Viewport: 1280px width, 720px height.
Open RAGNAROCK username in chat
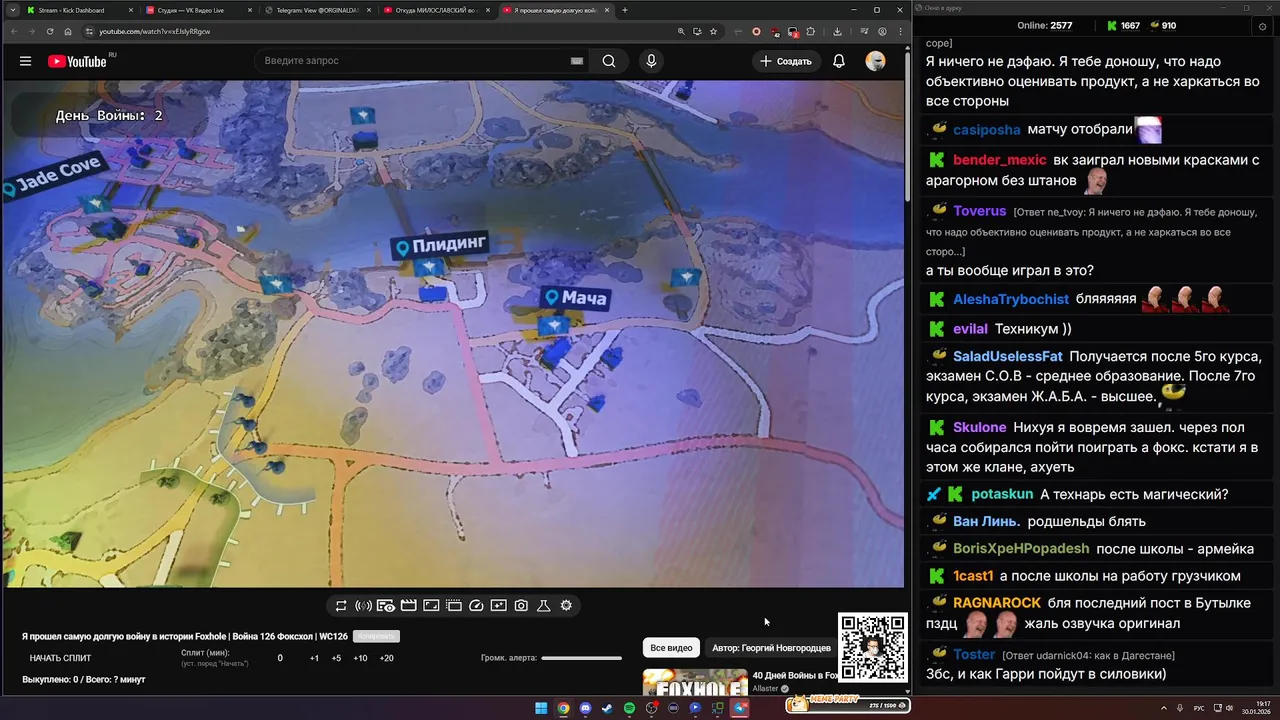click(997, 603)
